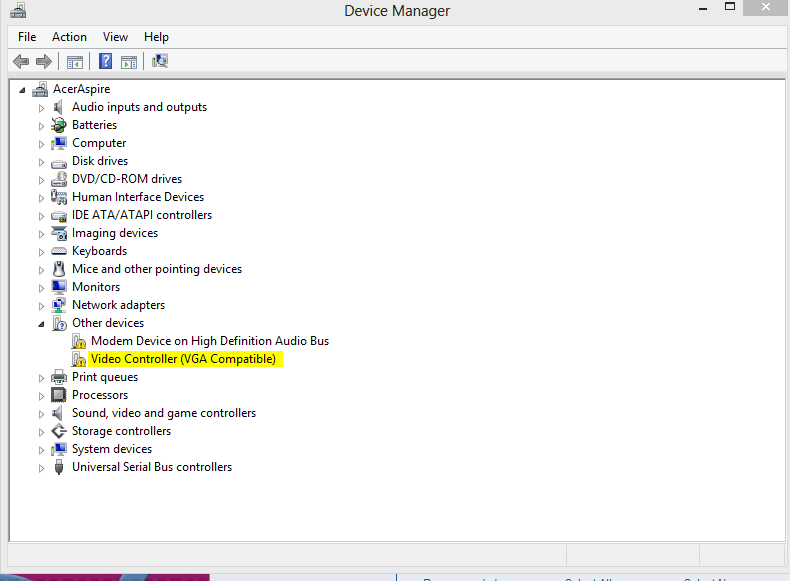Click the Forward arrow toolbar icon
Image resolution: width=790 pixels, height=581 pixels.
coord(44,62)
